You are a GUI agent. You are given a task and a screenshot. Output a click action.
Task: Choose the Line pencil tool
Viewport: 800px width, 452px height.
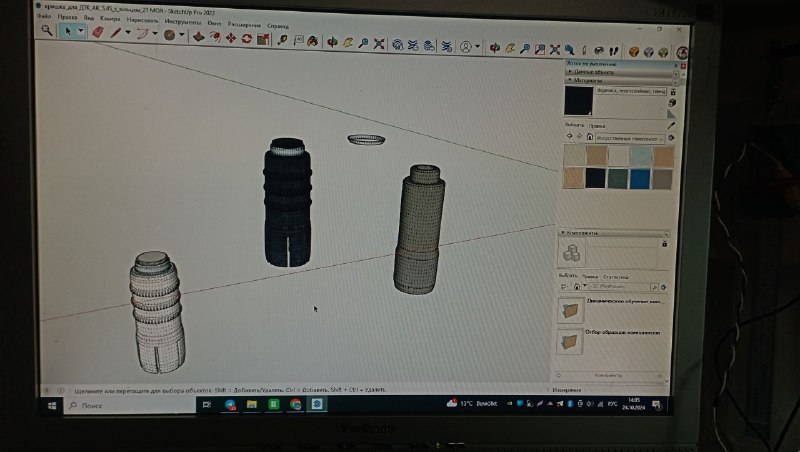(116, 33)
